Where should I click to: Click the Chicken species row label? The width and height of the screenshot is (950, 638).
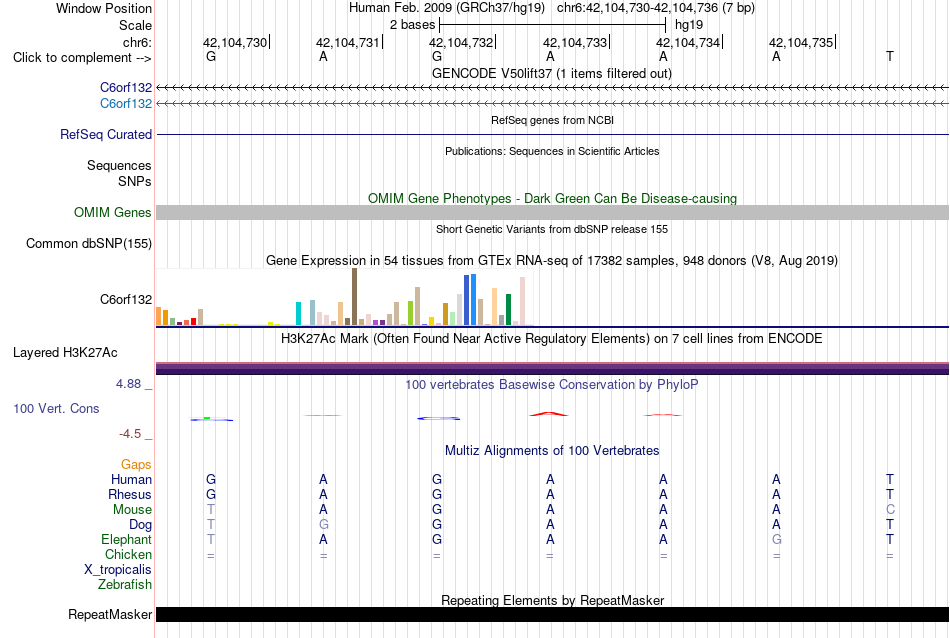point(128,554)
